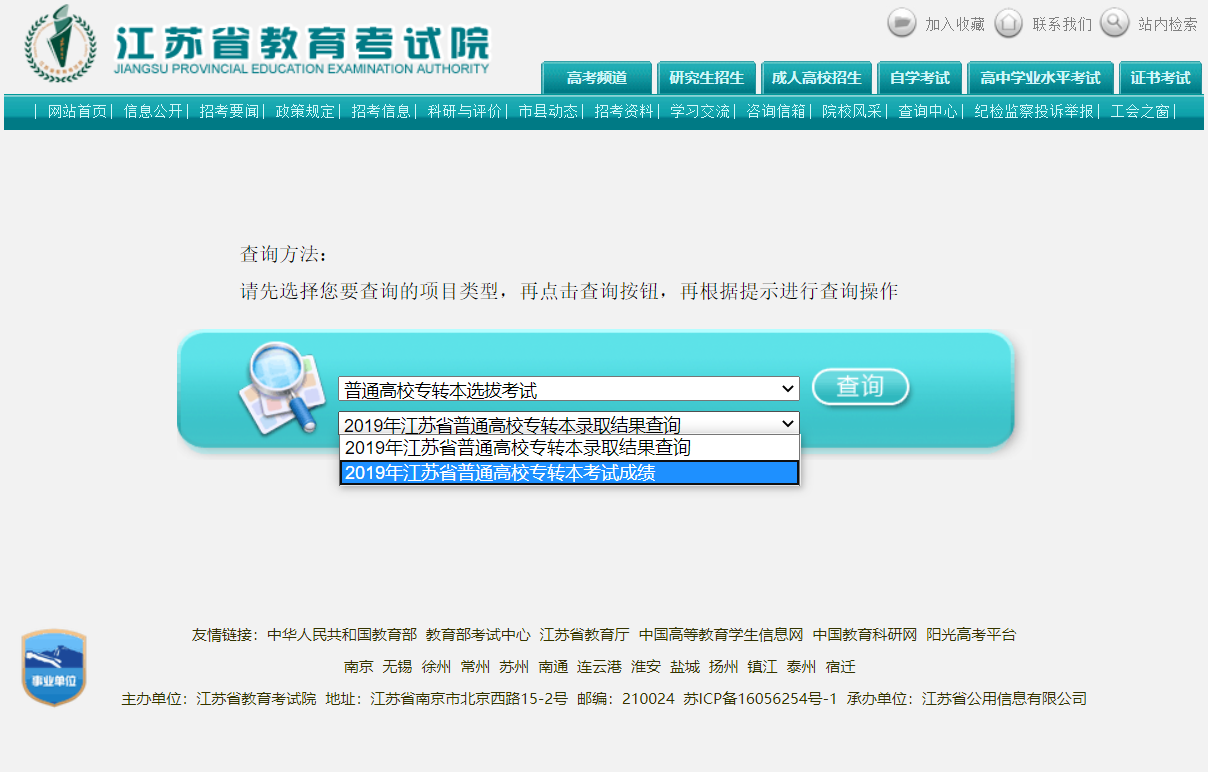Image resolution: width=1208 pixels, height=772 pixels.
Task: Open the 泰州 city link
Action: coord(801,667)
